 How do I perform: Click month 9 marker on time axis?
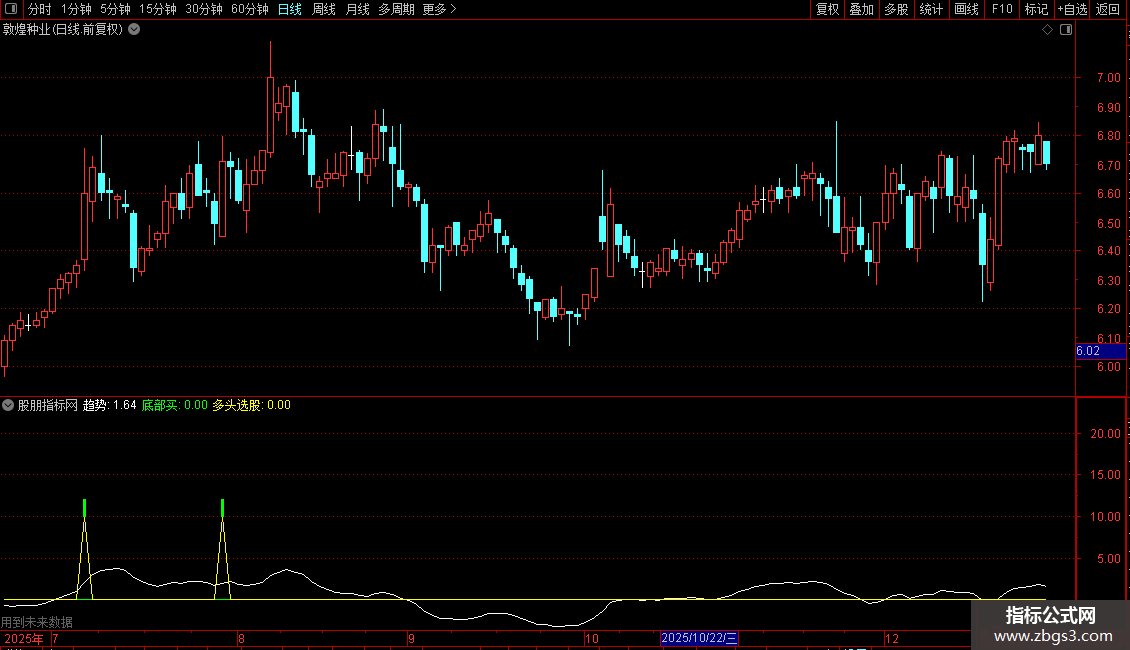[411, 638]
